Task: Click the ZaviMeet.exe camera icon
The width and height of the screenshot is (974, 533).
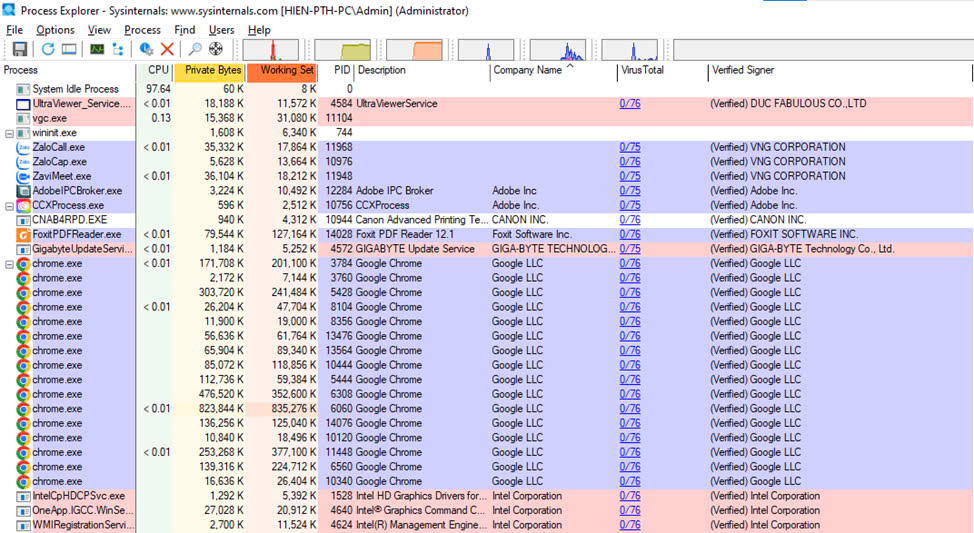Action: tap(23, 176)
